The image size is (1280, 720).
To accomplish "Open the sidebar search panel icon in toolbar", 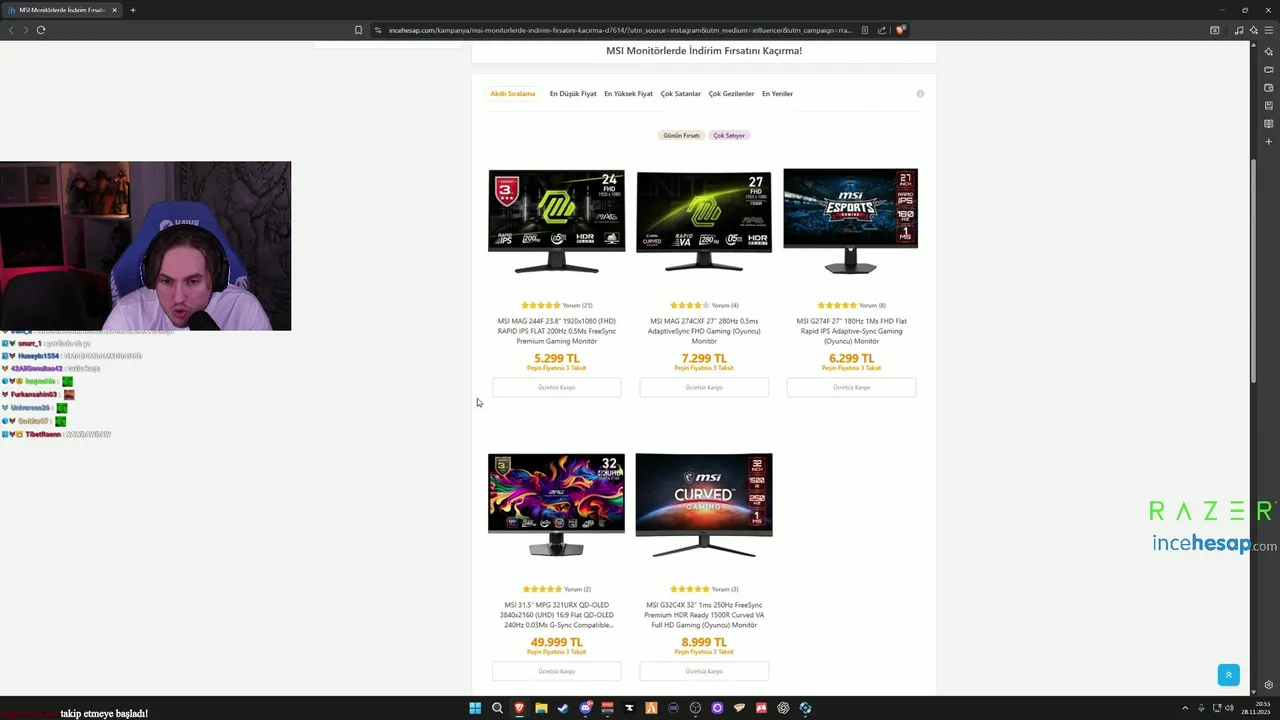I will (1214, 30).
